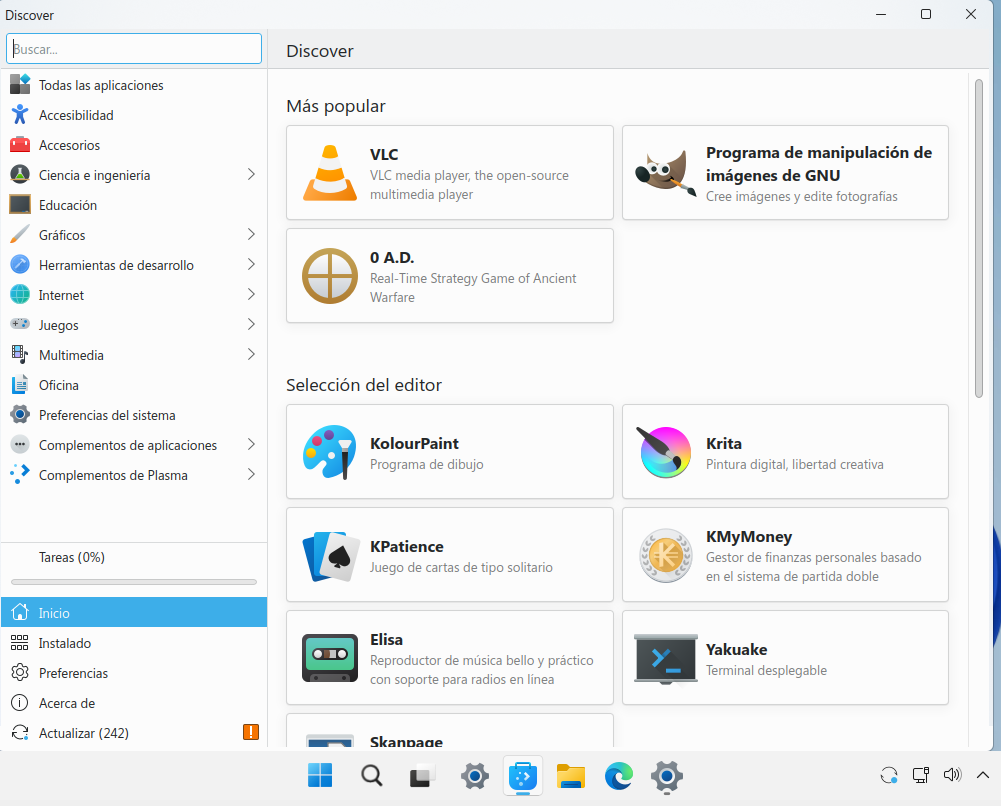This screenshot has height=806, width=1001.
Task: Expand the Juegos category arrow
Action: [x=251, y=325]
